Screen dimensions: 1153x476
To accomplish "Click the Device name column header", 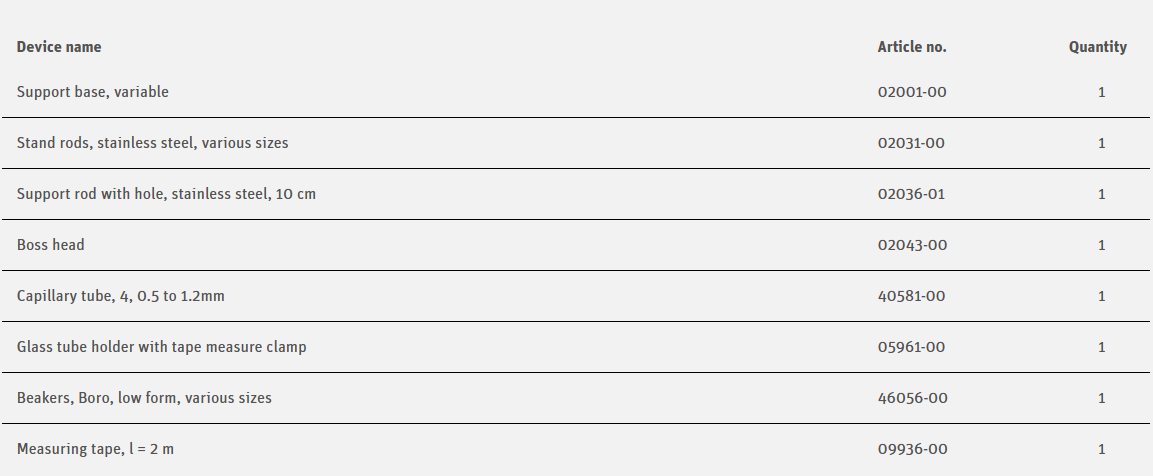I will pos(59,47).
